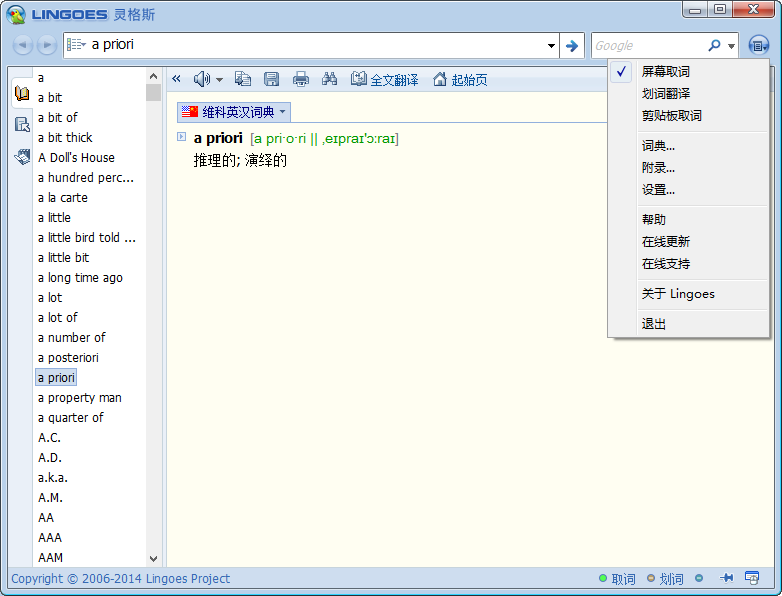Screen dimensions: 782x596
Task: Save the entry with the floppy disk icon
Action: coord(271,79)
